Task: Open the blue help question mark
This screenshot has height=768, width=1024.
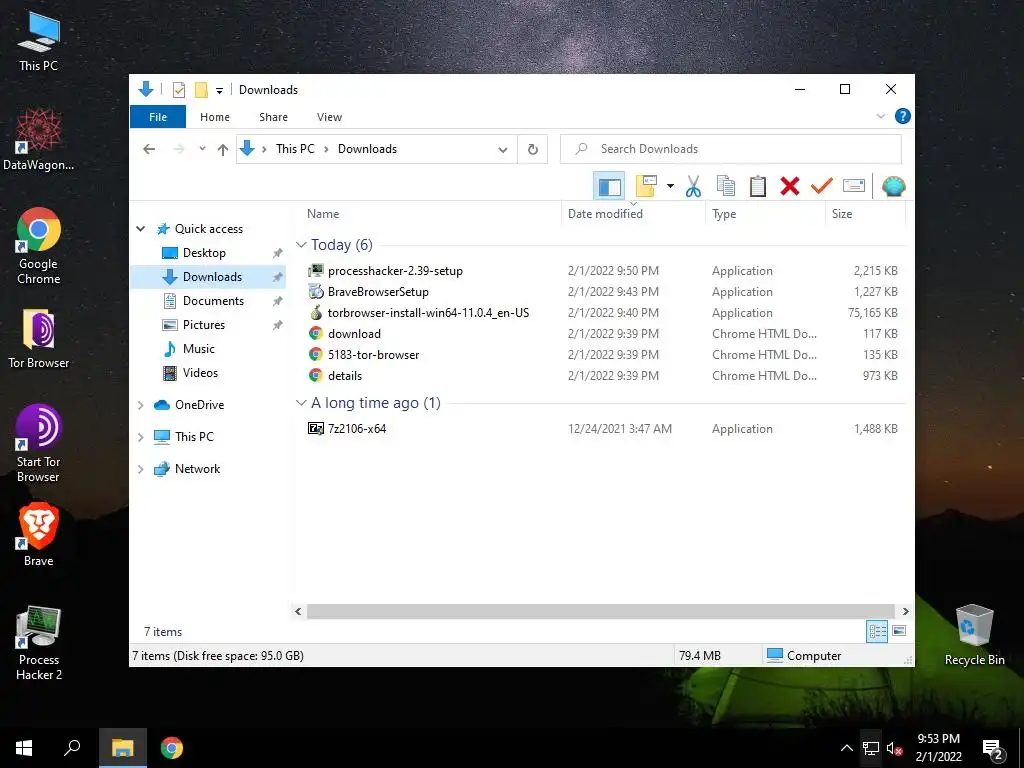Action: coord(903,116)
